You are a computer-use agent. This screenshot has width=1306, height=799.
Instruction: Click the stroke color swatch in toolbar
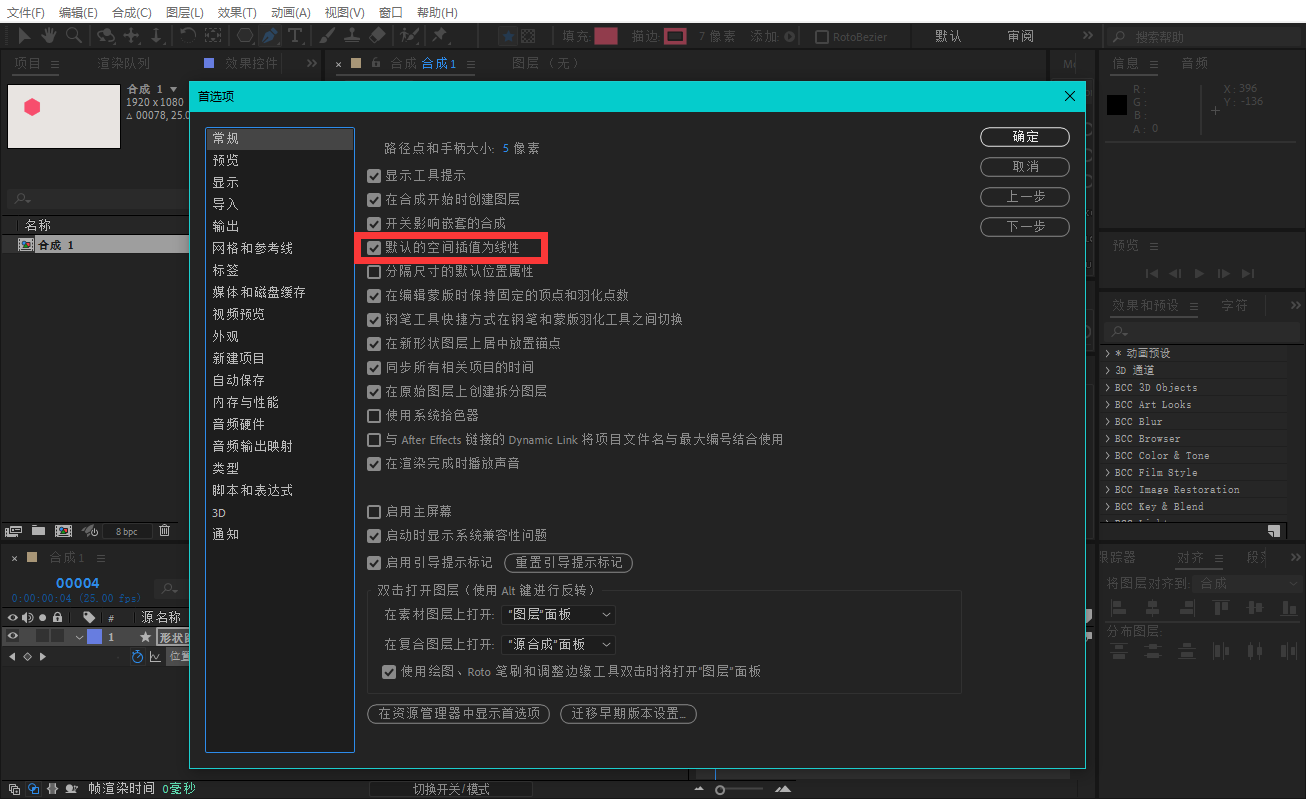[x=676, y=36]
